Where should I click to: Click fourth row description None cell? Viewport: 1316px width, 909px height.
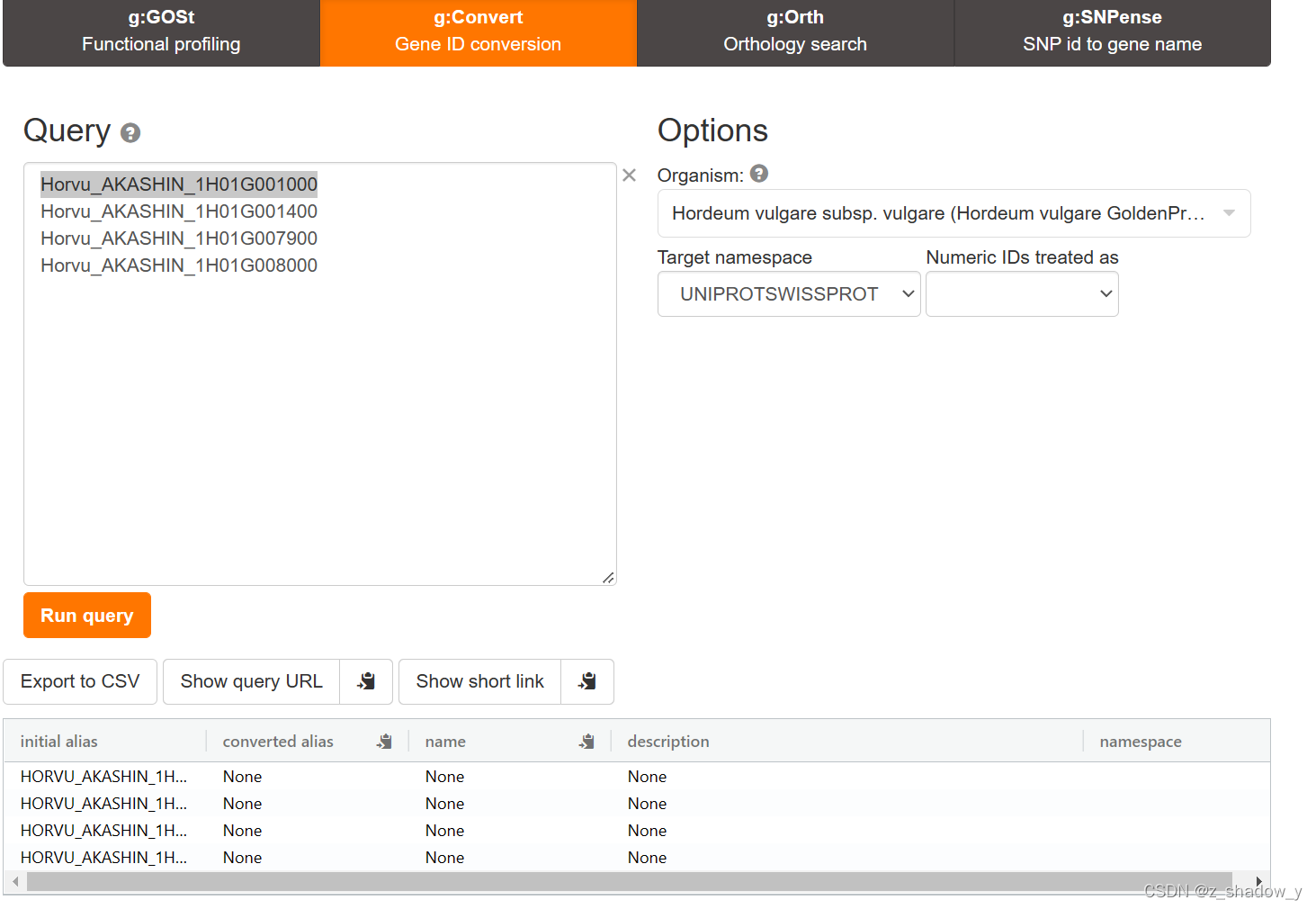coord(647,858)
